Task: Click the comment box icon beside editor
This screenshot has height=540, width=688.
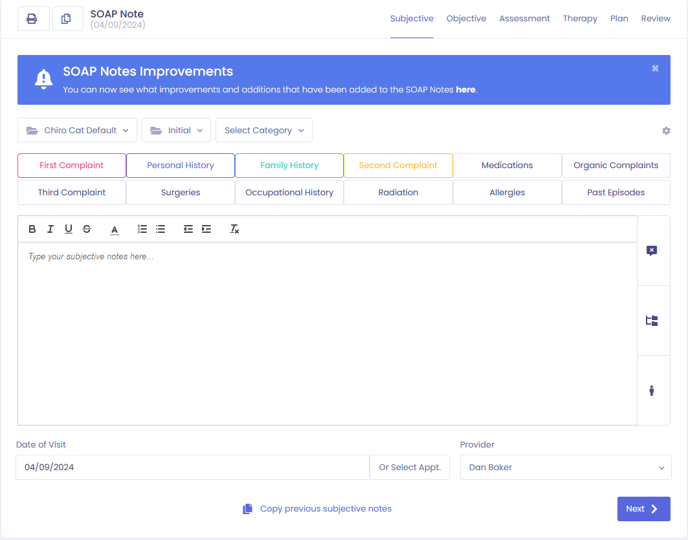Action: [652, 250]
